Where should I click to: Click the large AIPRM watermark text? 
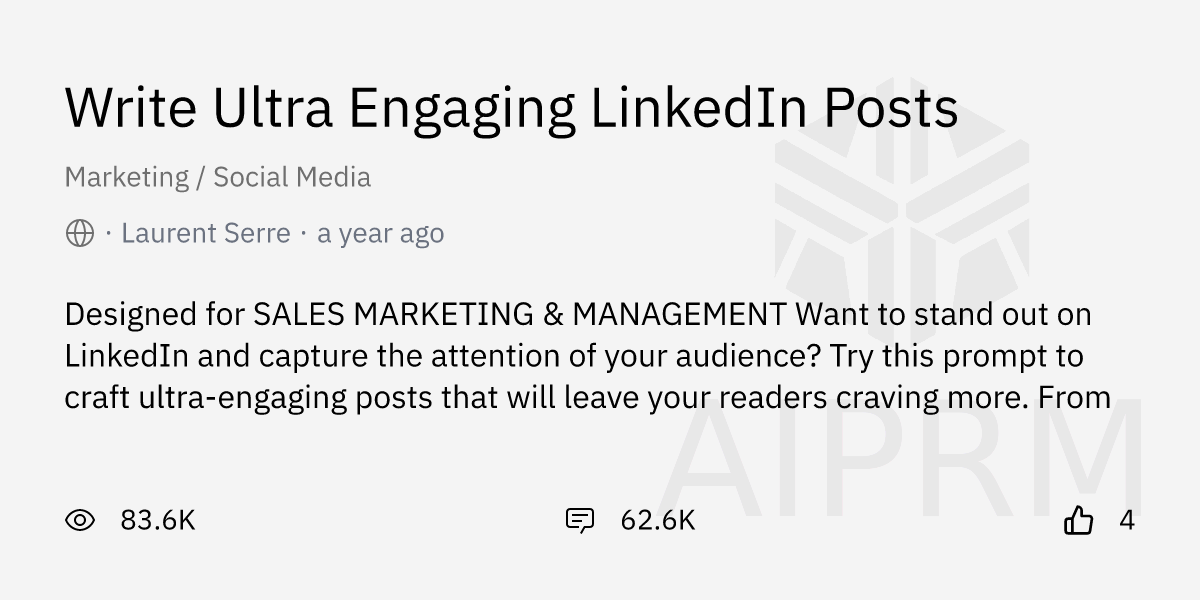(x=900, y=455)
